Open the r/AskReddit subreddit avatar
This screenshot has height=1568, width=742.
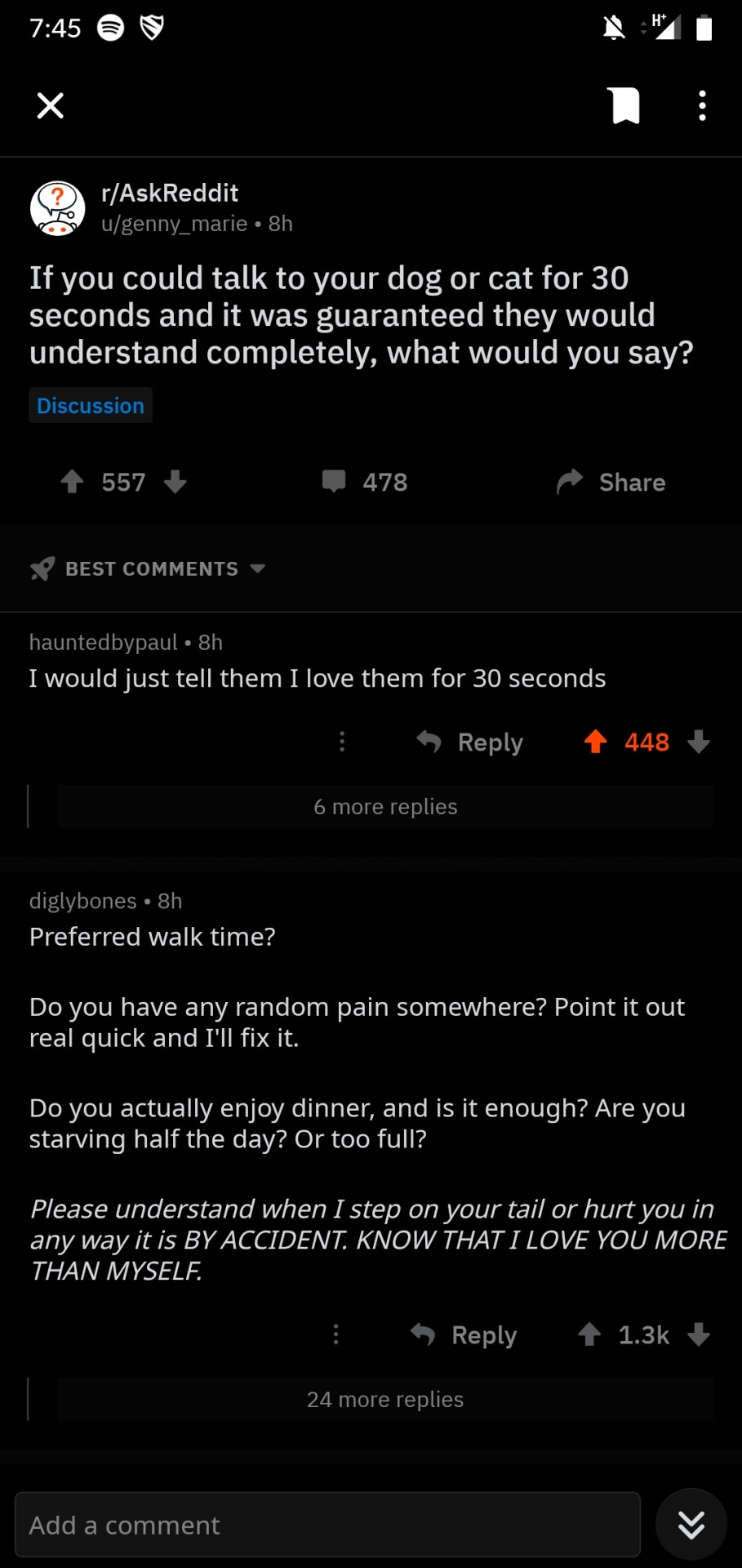57,208
